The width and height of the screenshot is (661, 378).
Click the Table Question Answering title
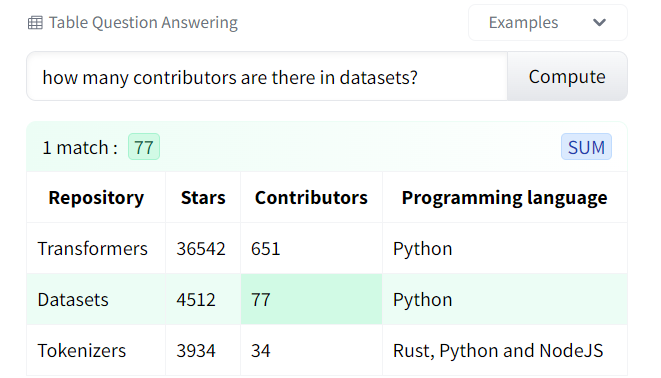143,23
